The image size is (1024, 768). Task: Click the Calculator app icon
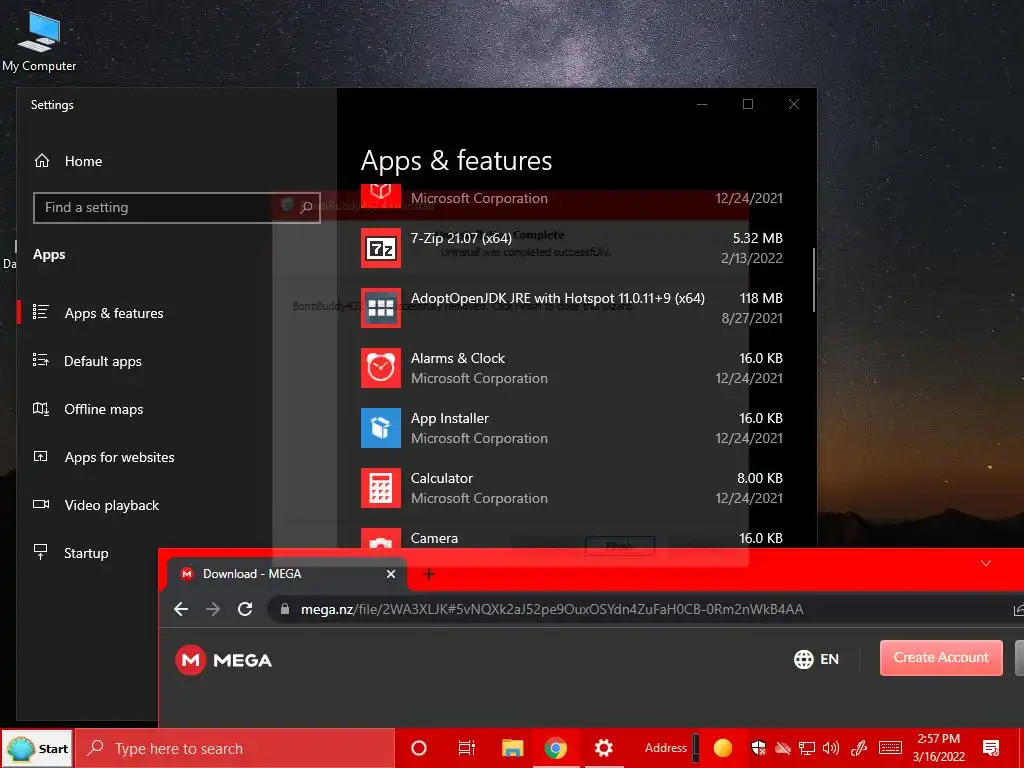pos(381,488)
